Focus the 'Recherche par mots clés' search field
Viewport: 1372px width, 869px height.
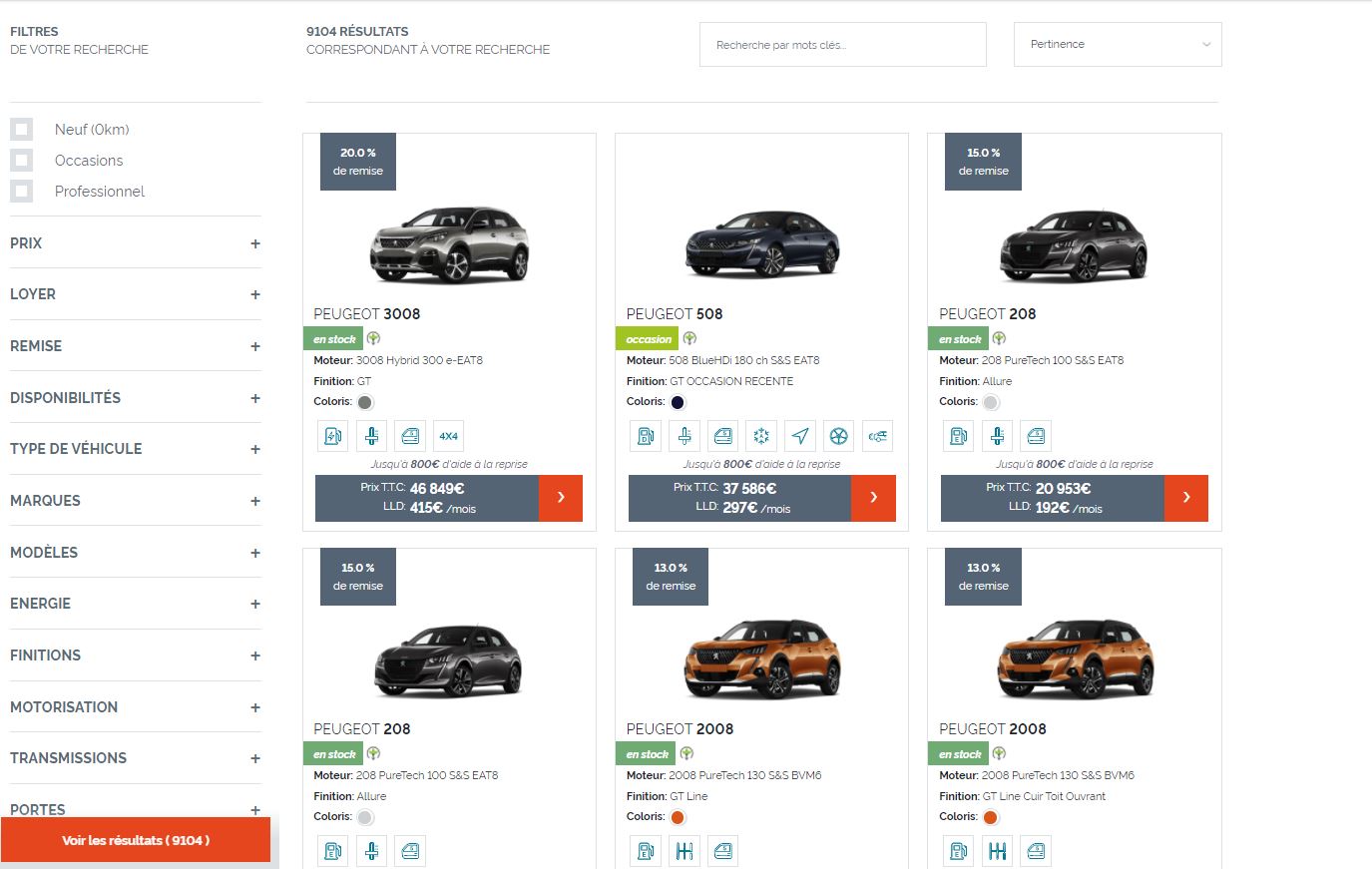(x=843, y=45)
